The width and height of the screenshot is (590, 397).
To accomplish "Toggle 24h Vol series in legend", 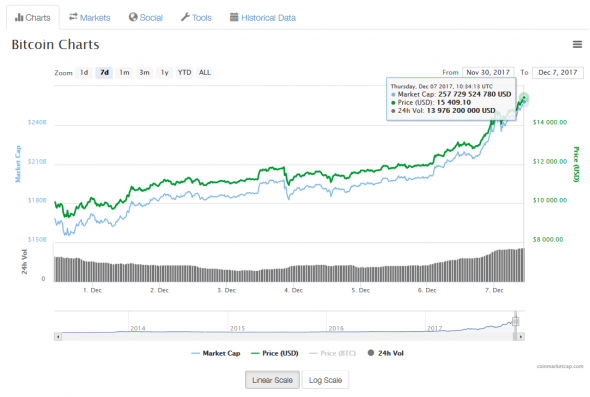I will point(386,353).
